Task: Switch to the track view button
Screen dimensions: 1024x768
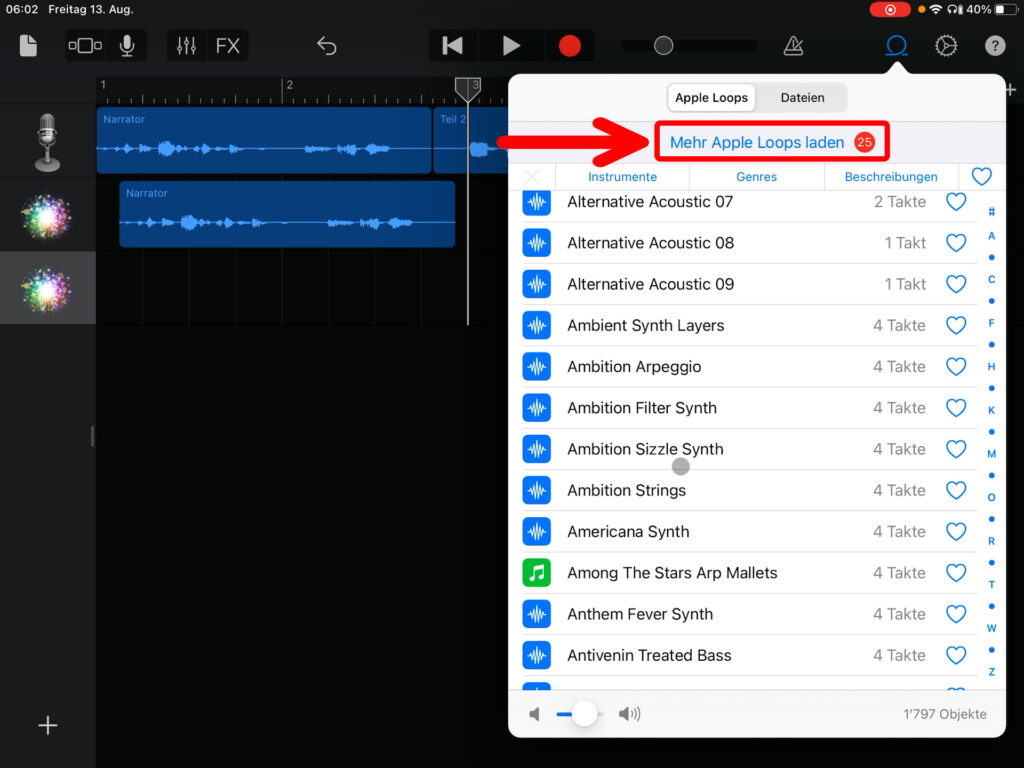Action: tap(85, 46)
